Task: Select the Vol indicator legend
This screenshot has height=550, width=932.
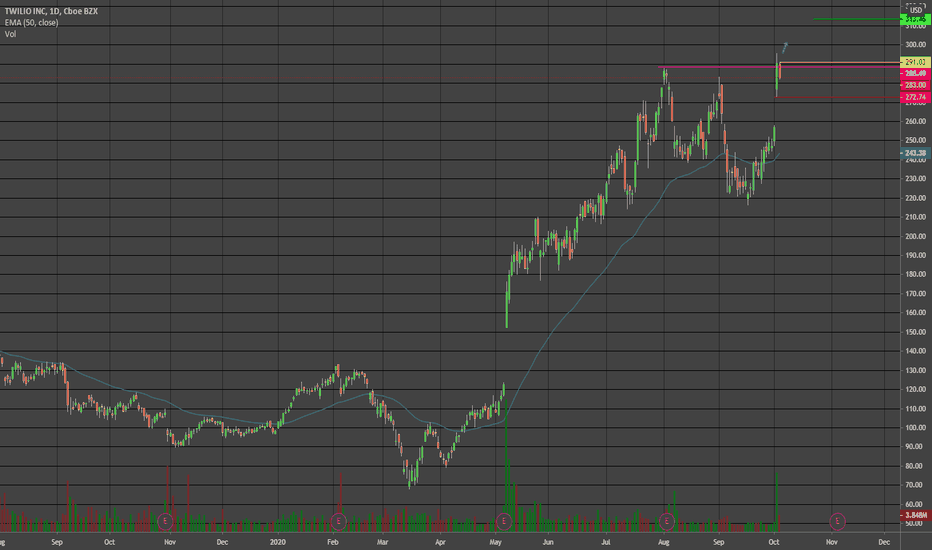Action: tap(10, 34)
